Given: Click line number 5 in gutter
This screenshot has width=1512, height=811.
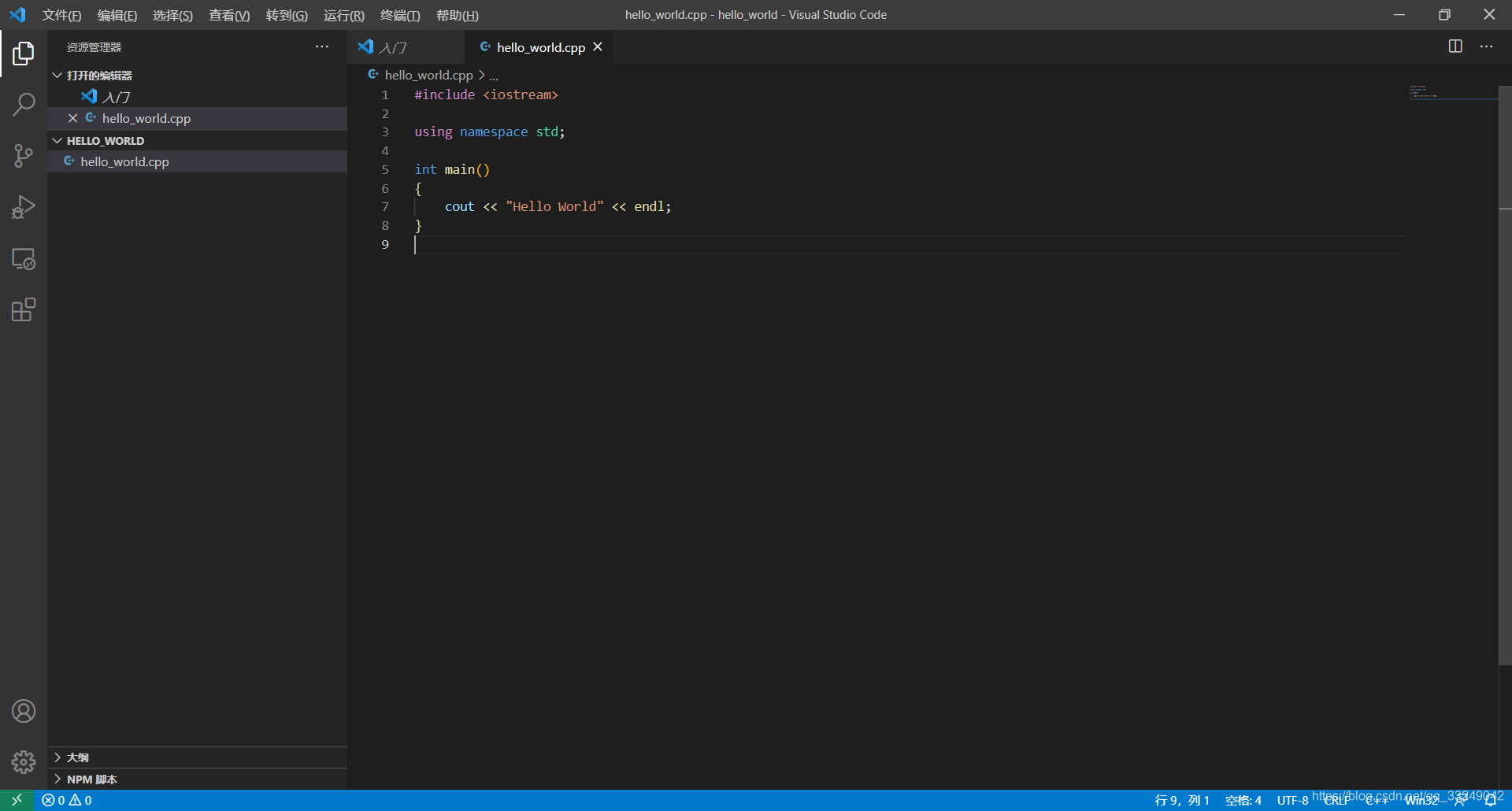Looking at the screenshot, I should click(x=385, y=169).
